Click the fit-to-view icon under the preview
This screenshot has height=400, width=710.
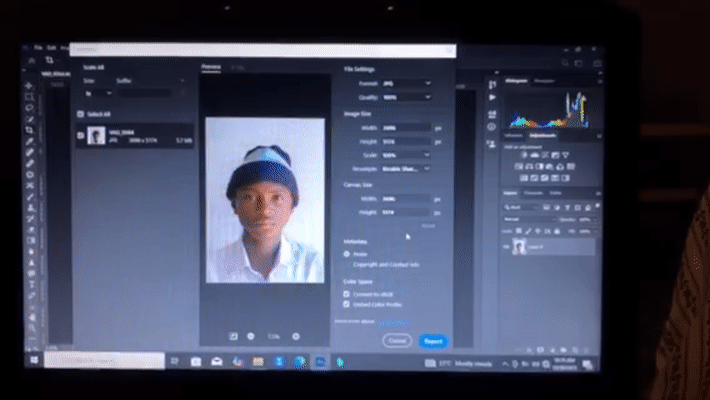[x=233, y=336]
